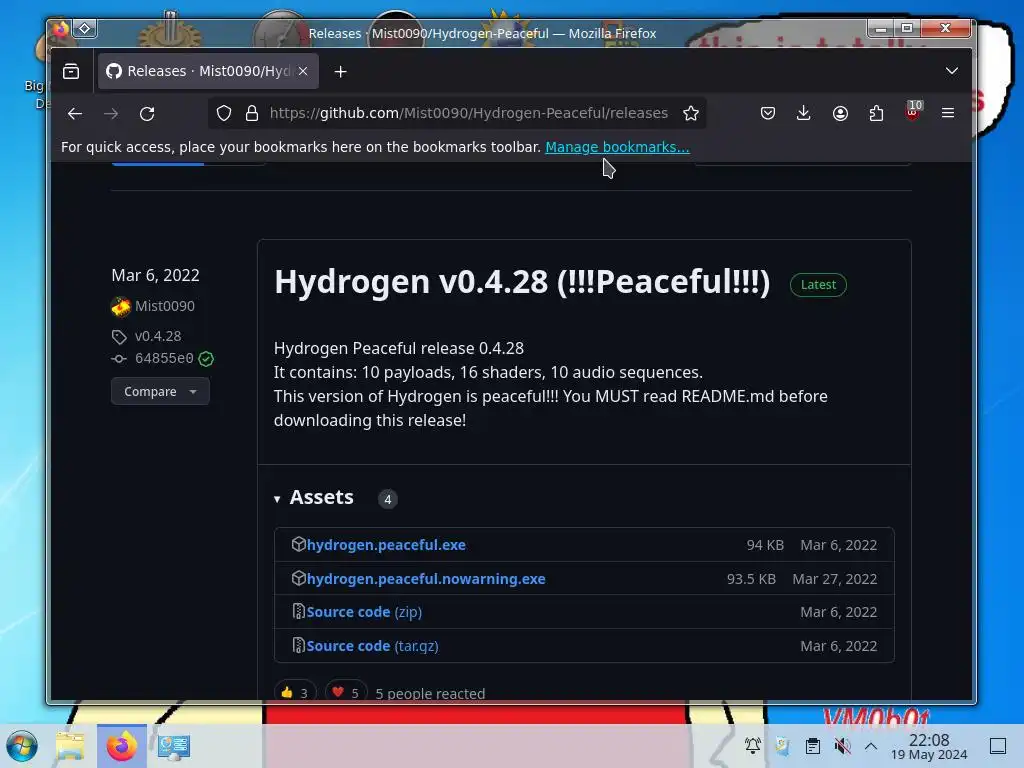
Task: Click Show Desktop taskbar button
Action: (998, 746)
